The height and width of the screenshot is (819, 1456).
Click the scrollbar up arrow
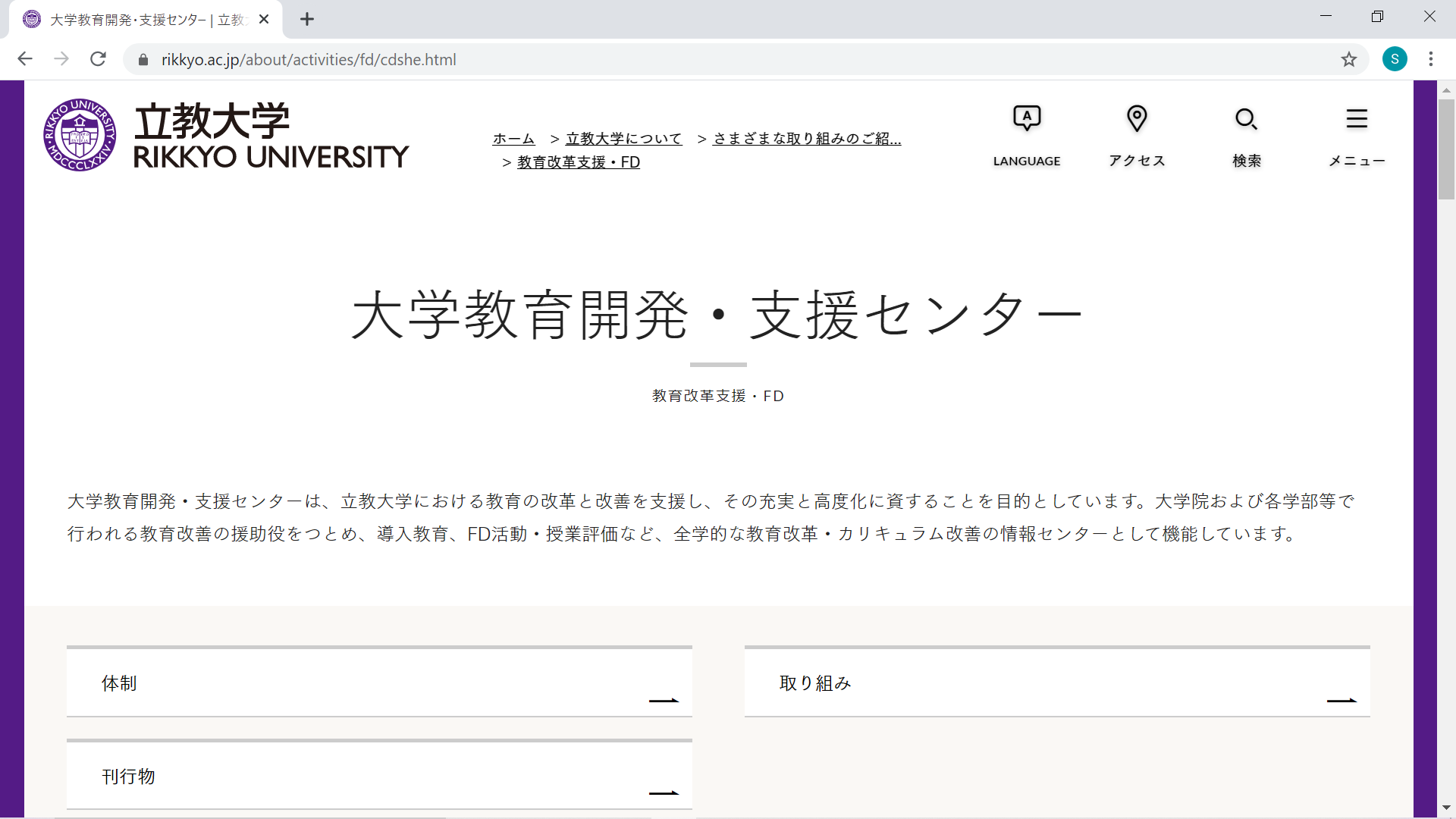pyautogui.click(x=1446, y=89)
